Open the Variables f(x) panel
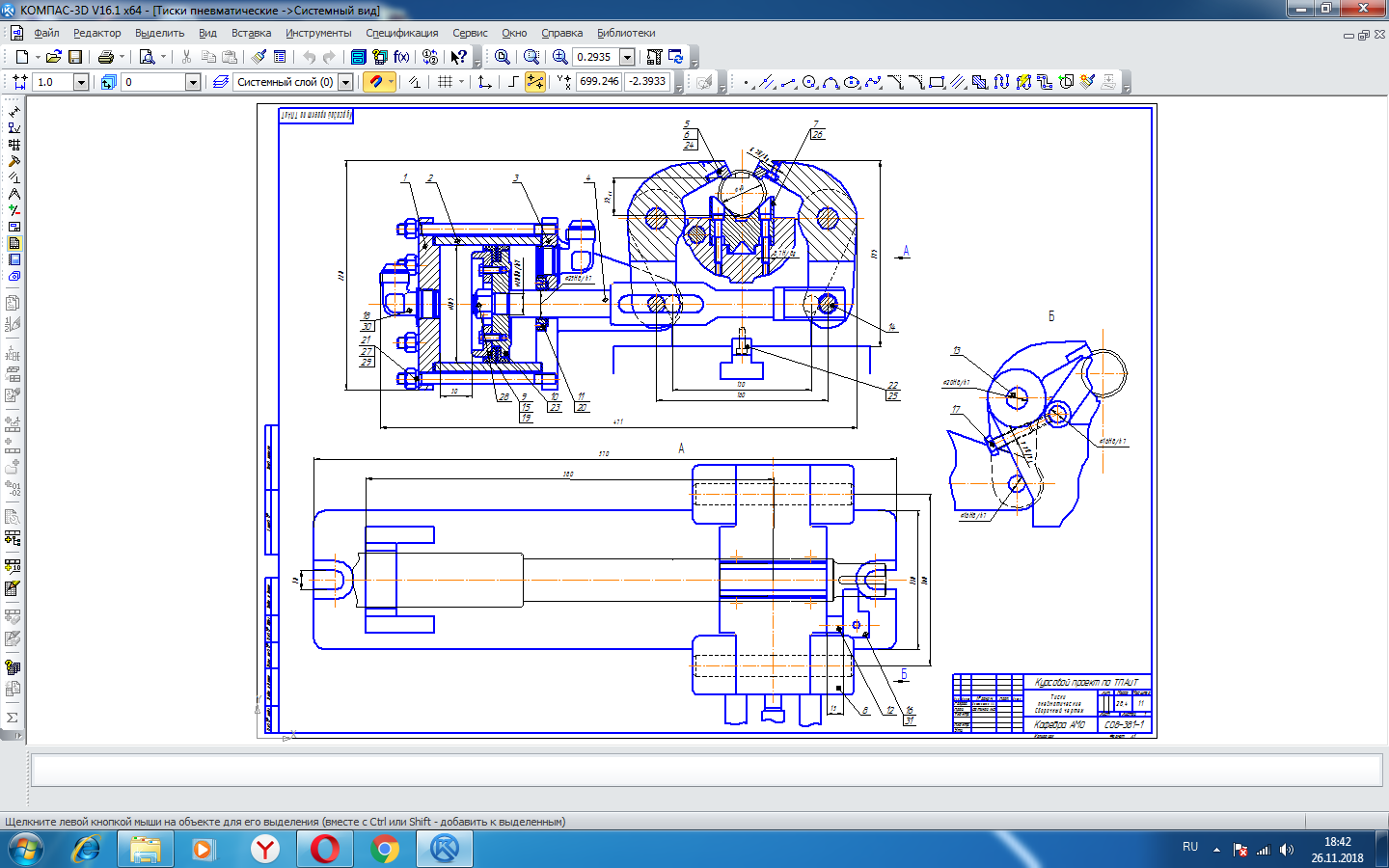This screenshot has height=868, width=1389. [401, 57]
